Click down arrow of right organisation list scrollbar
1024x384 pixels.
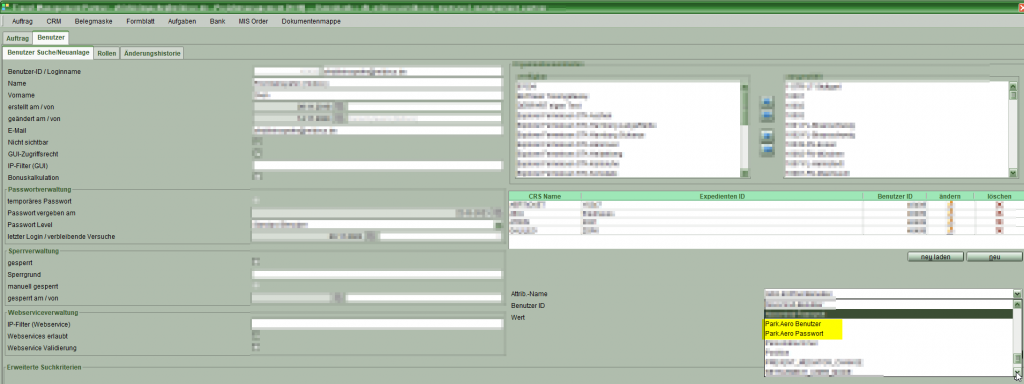(x=1013, y=172)
